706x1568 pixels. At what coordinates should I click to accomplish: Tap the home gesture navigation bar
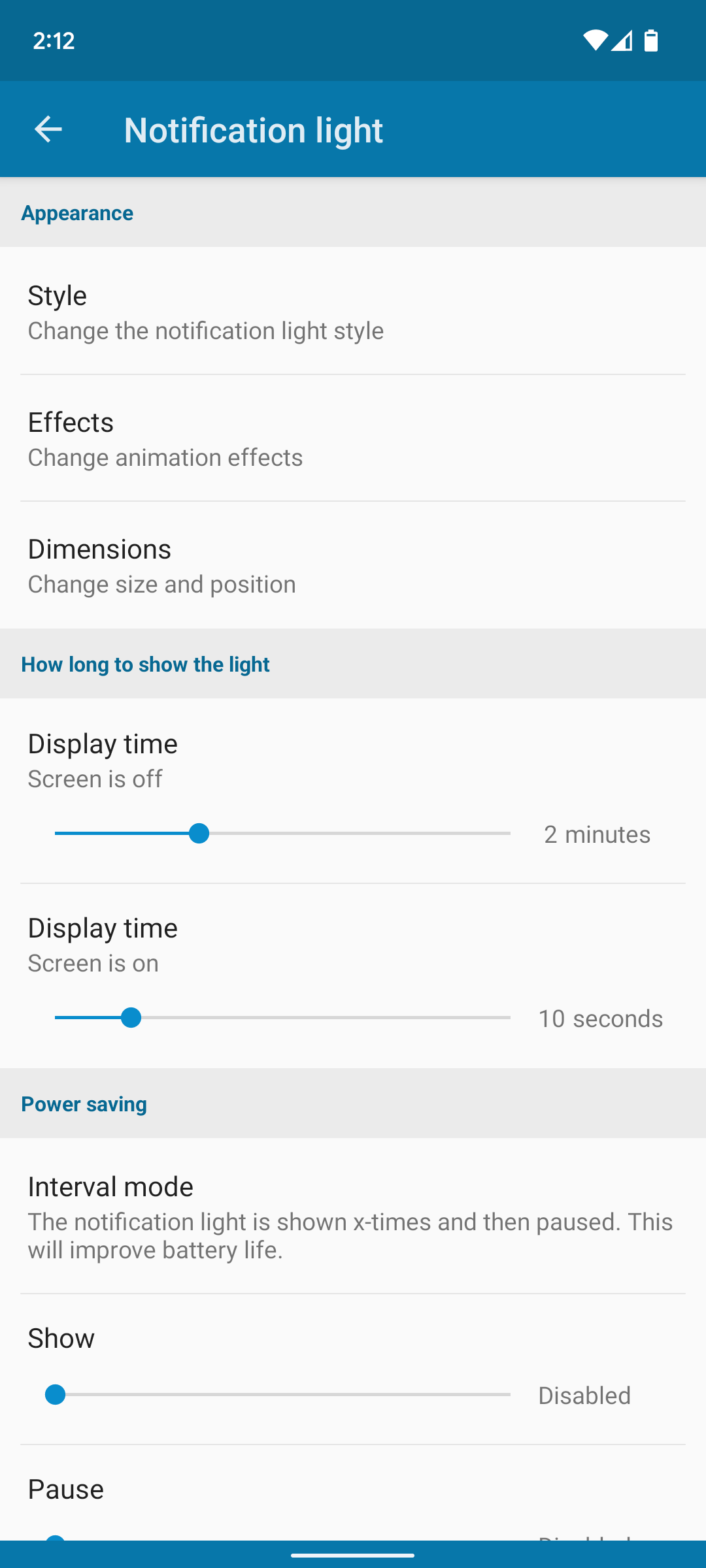[x=353, y=1555]
